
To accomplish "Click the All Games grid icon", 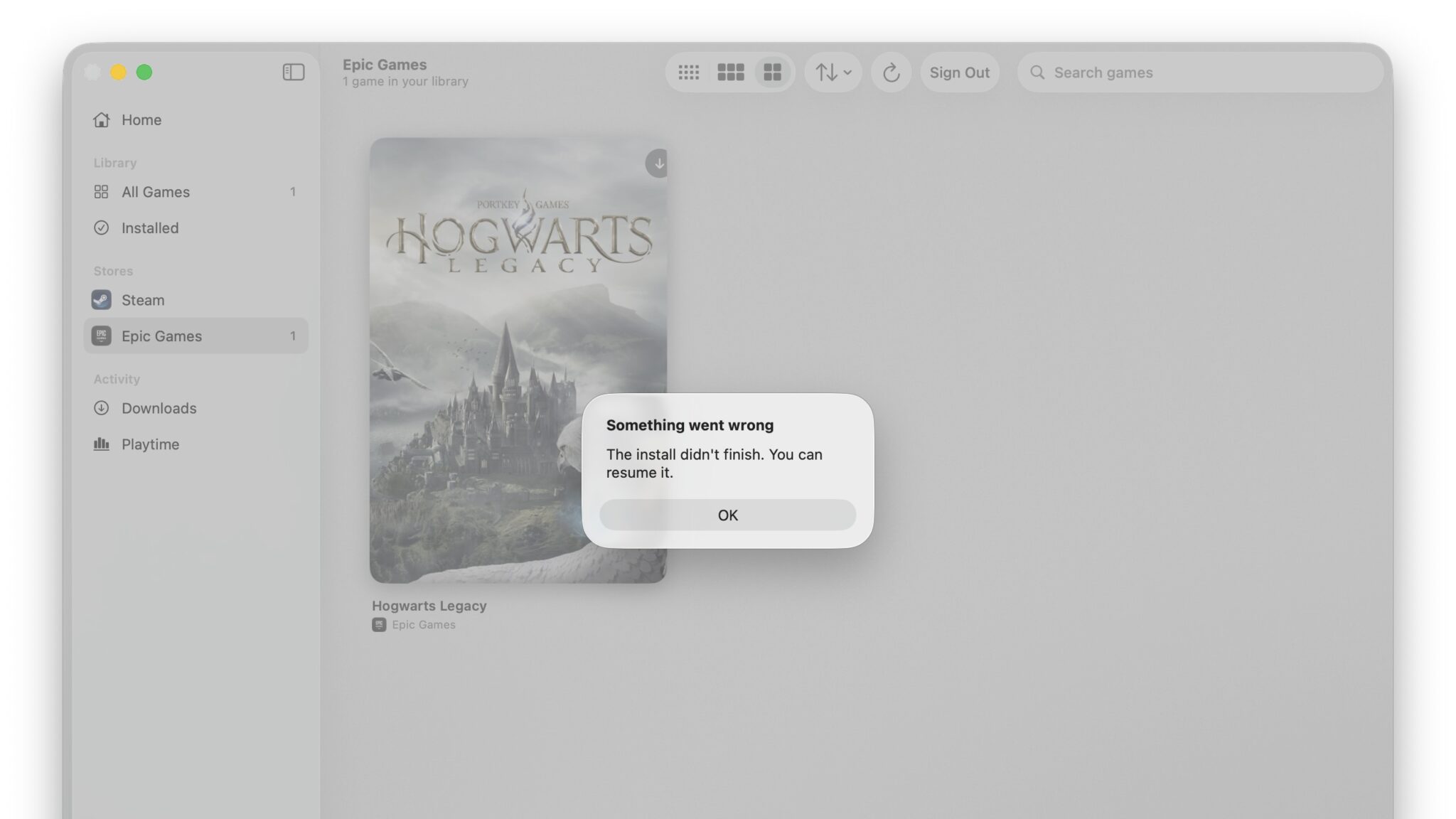I will click(102, 192).
